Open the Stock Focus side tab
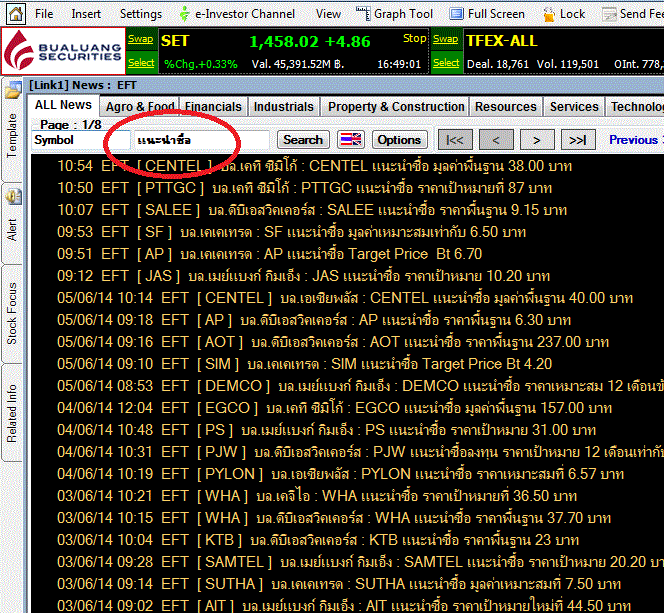The image size is (664, 613). click(12, 313)
